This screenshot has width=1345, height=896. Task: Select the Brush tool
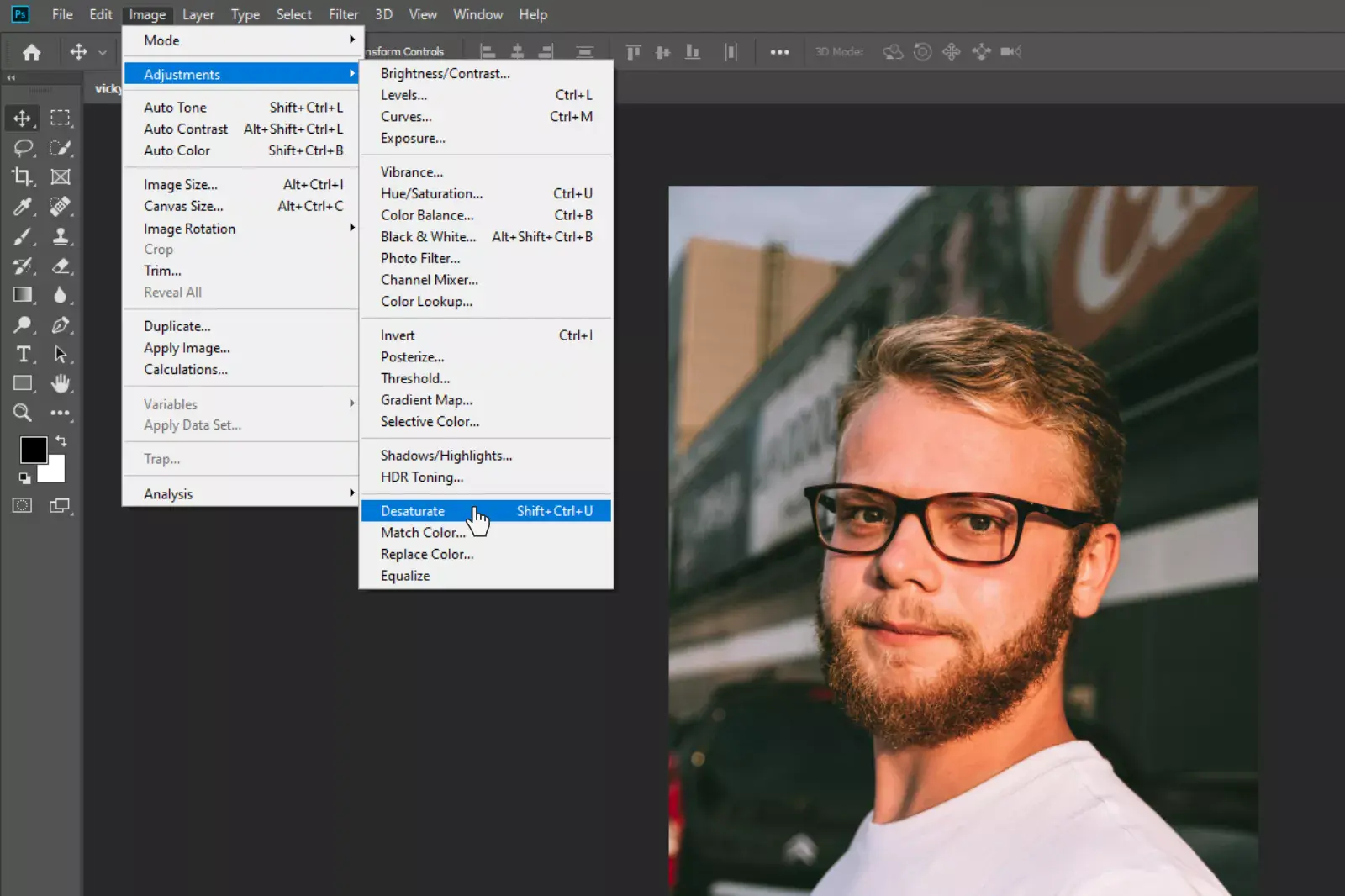pyautogui.click(x=23, y=237)
